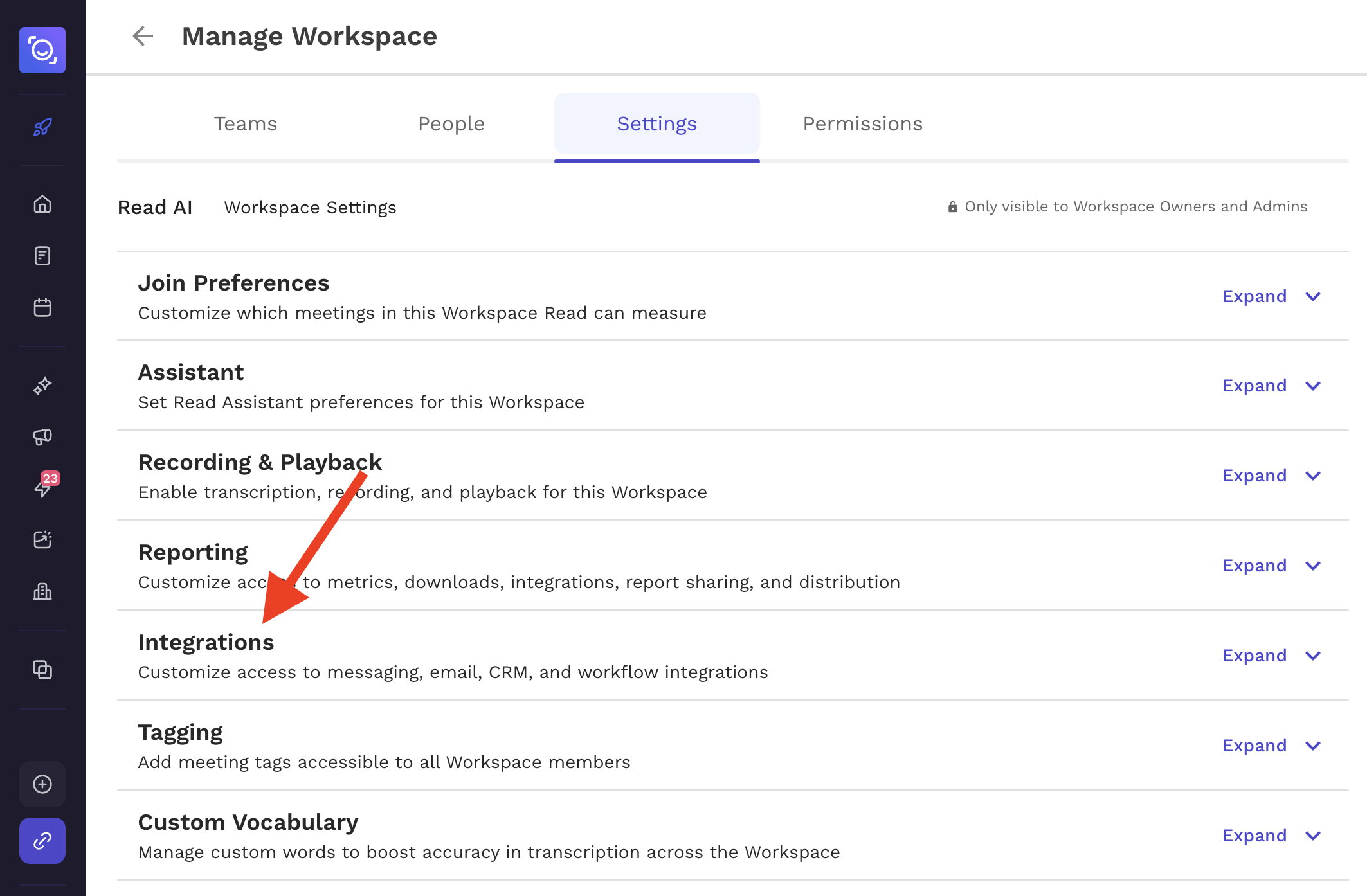This screenshot has width=1367, height=896.
Task: Click the sparkles AI icon
Action: pyautogui.click(x=42, y=386)
